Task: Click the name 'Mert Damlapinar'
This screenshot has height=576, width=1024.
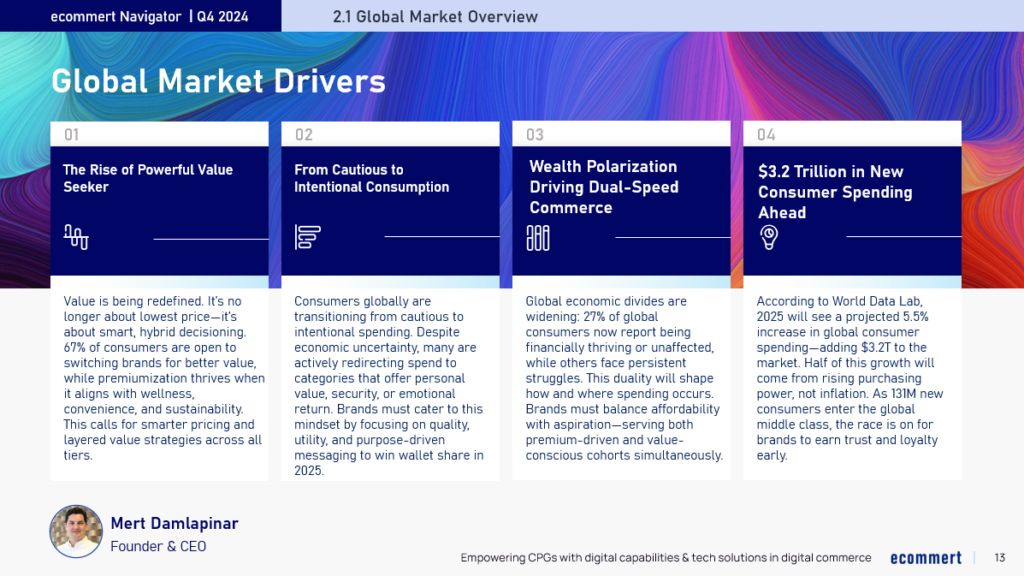Action: tap(174, 523)
